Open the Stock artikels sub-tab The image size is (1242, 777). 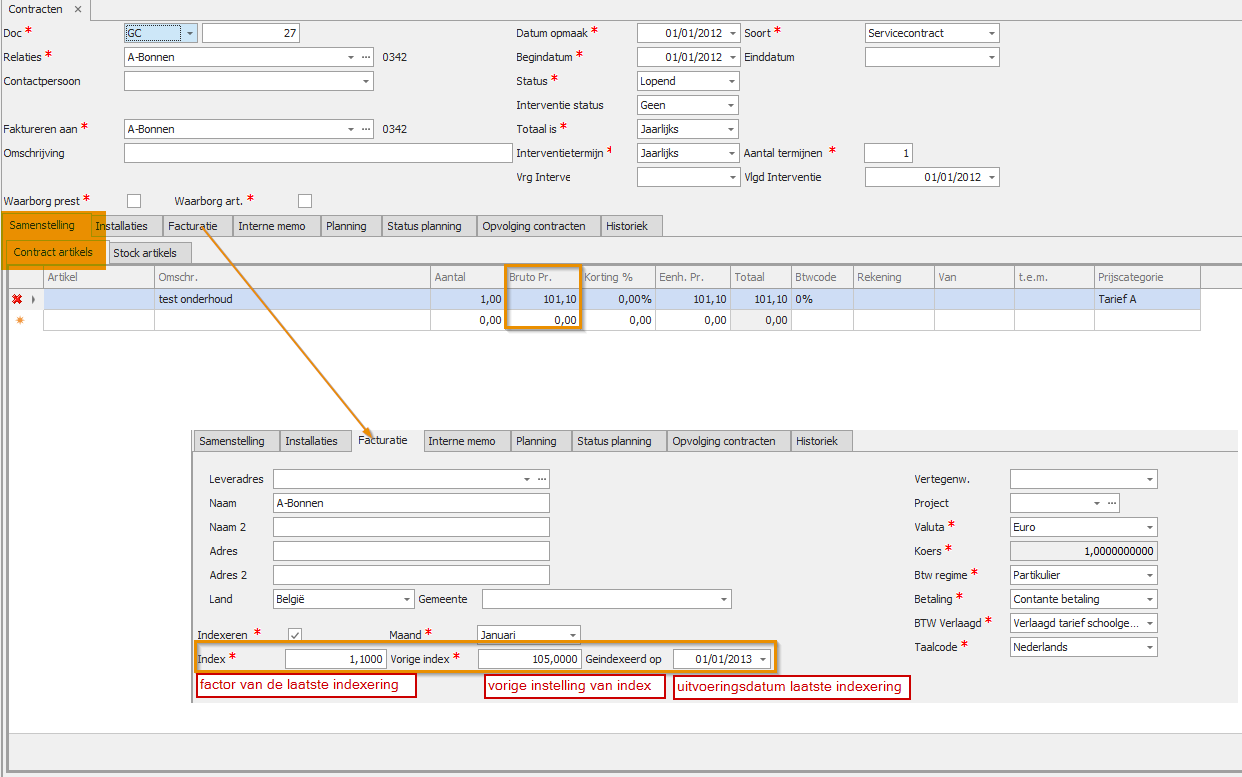coord(145,253)
